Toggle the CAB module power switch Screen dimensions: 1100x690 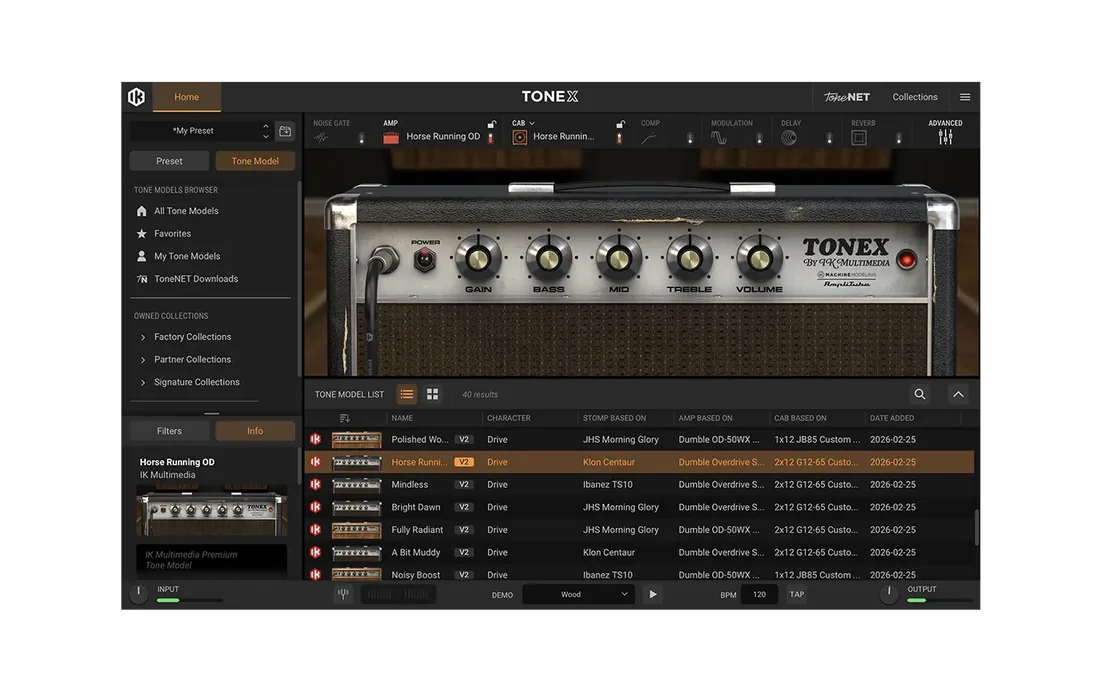click(619, 138)
